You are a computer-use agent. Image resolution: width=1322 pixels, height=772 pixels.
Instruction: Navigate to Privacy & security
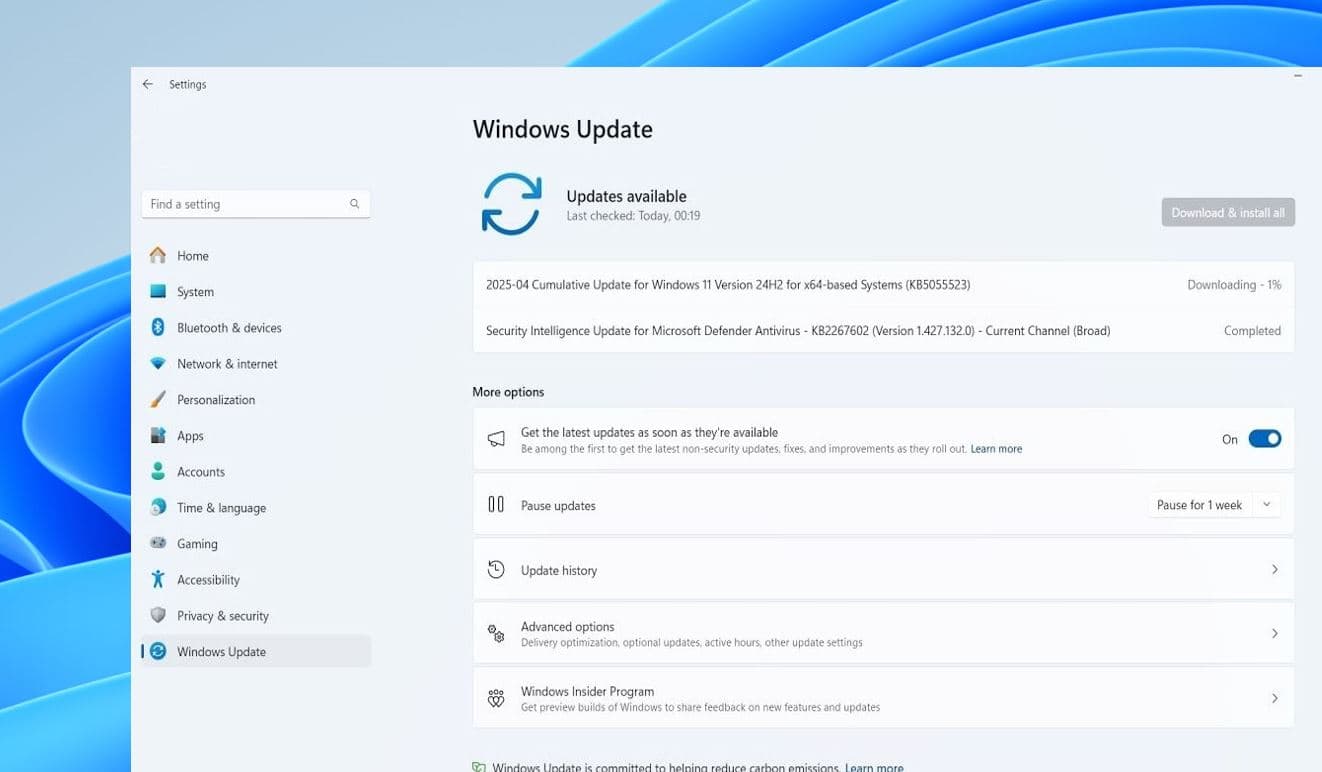256,616
